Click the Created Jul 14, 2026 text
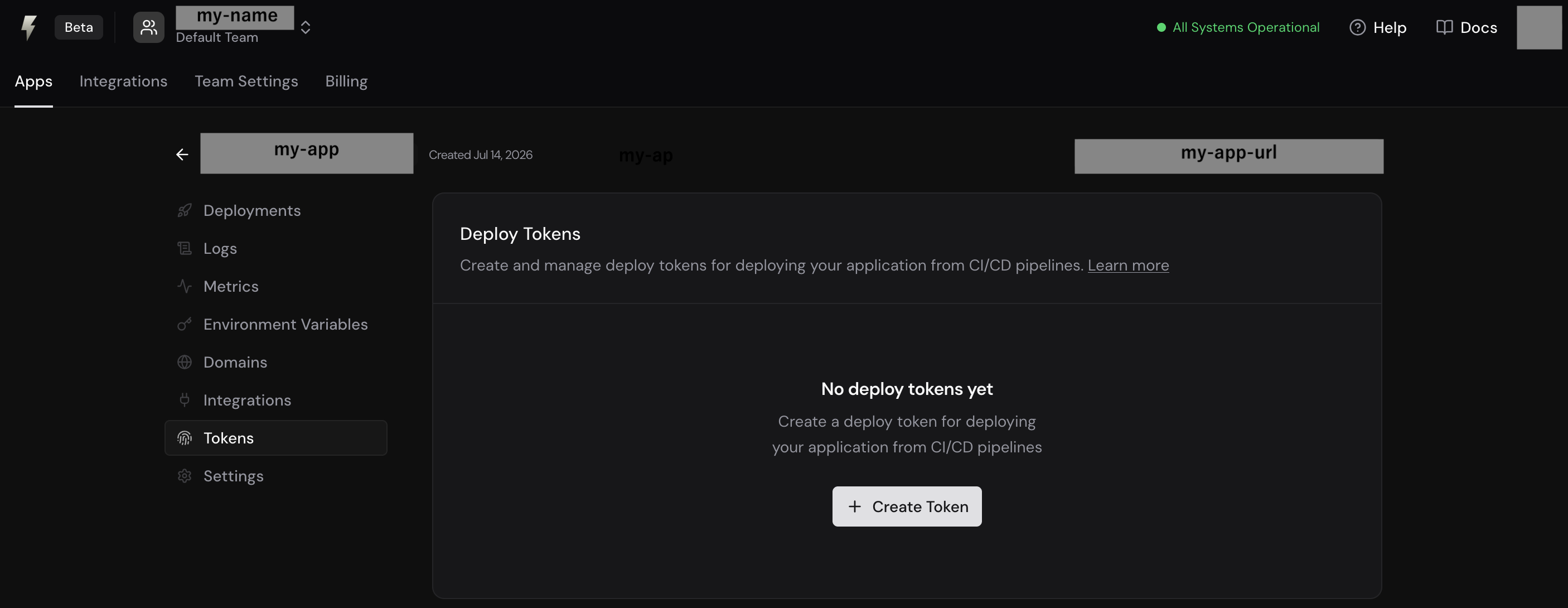The height and width of the screenshot is (608, 1568). coord(480,155)
